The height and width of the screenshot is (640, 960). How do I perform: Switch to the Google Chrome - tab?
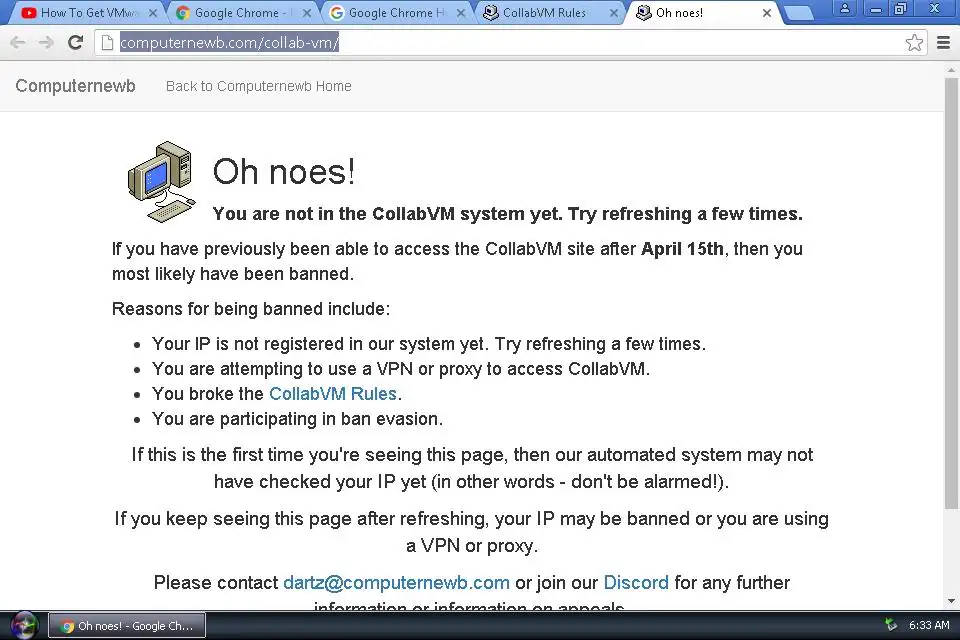point(242,12)
